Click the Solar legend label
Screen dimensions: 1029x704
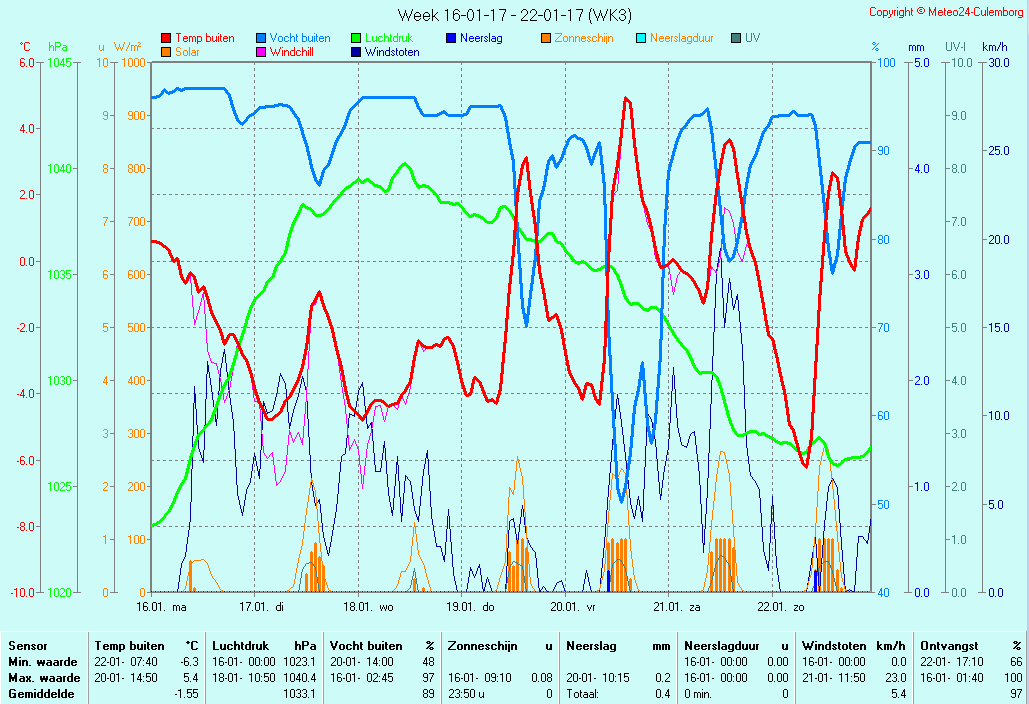[x=187, y=52]
